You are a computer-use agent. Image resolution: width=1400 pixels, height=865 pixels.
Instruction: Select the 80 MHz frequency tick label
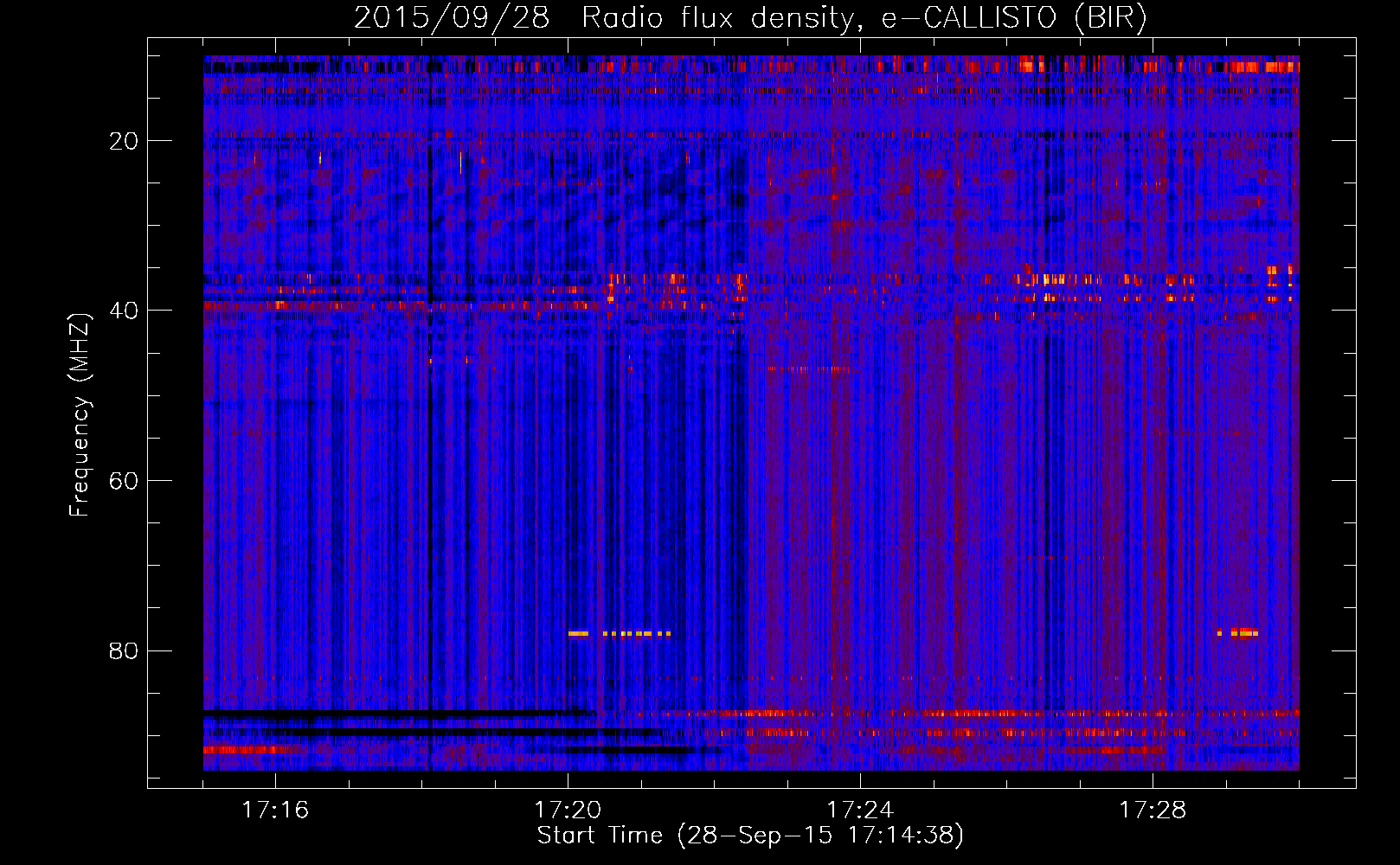pos(124,650)
